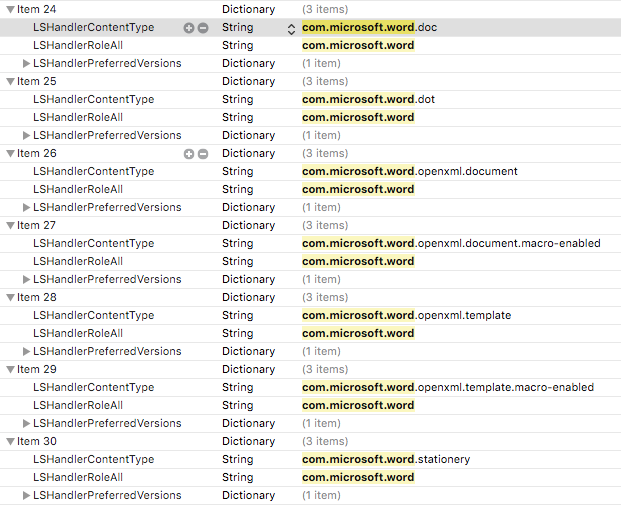Click String type of Item 24 LSHandlerContentType
This screenshot has width=621, height=508.
click(x=238, y=27)
